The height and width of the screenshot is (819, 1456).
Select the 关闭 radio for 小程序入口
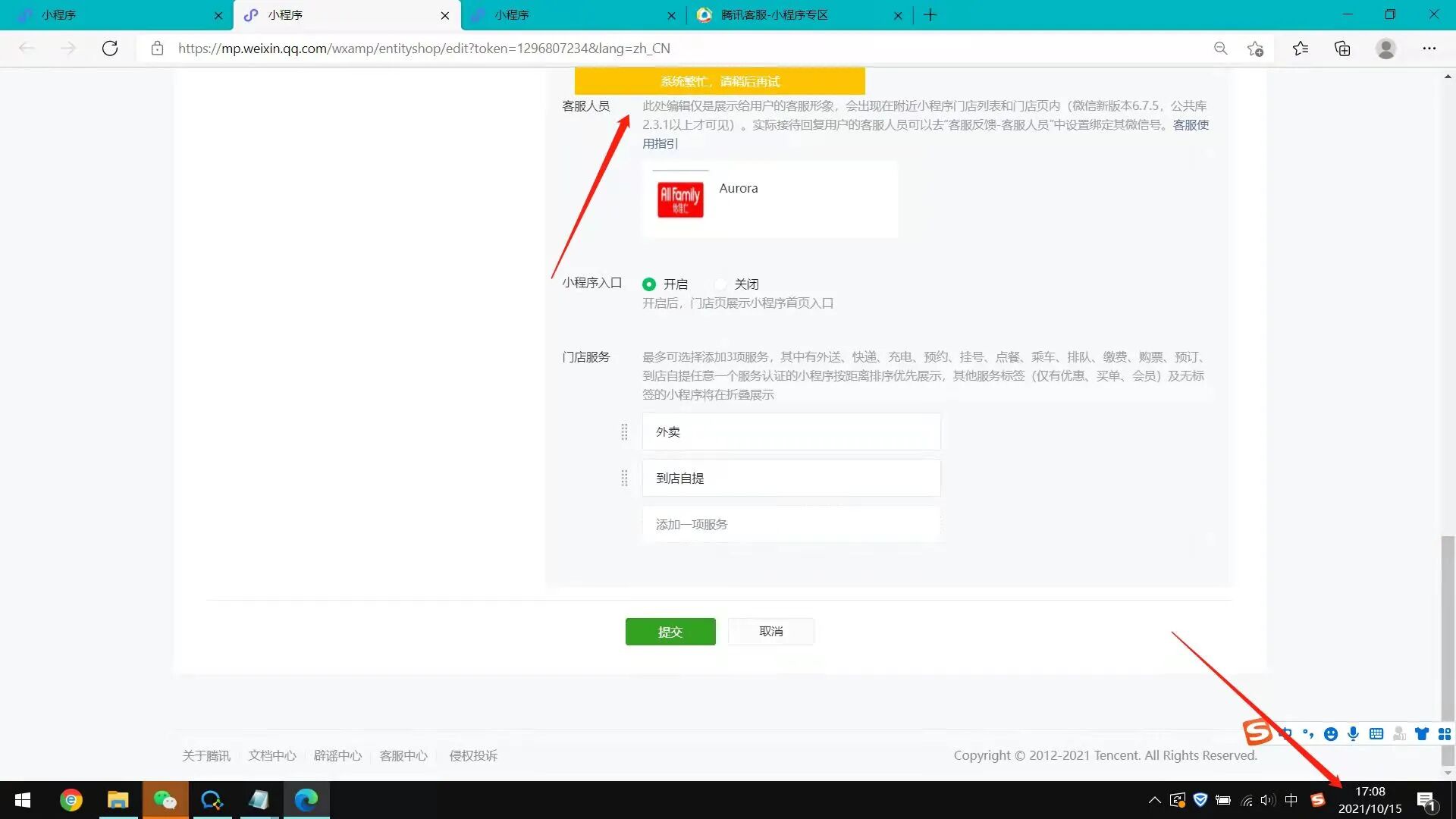(720, 284)
